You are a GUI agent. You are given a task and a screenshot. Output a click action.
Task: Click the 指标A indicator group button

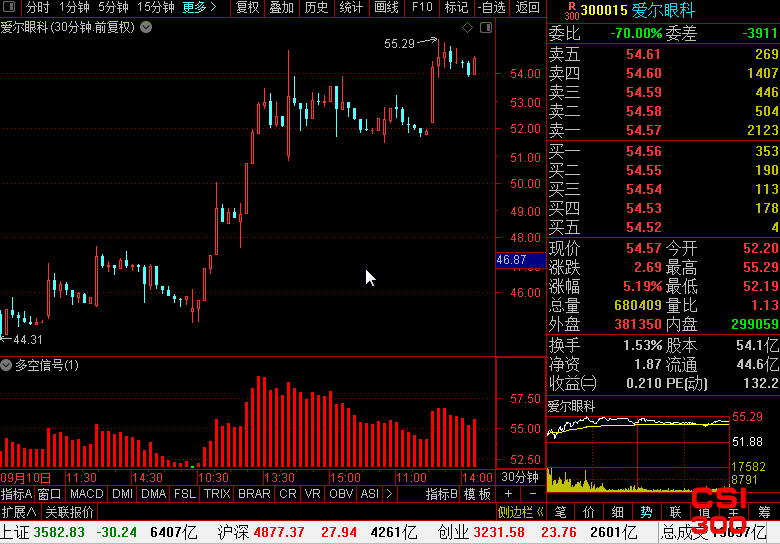tap(16, 494)
